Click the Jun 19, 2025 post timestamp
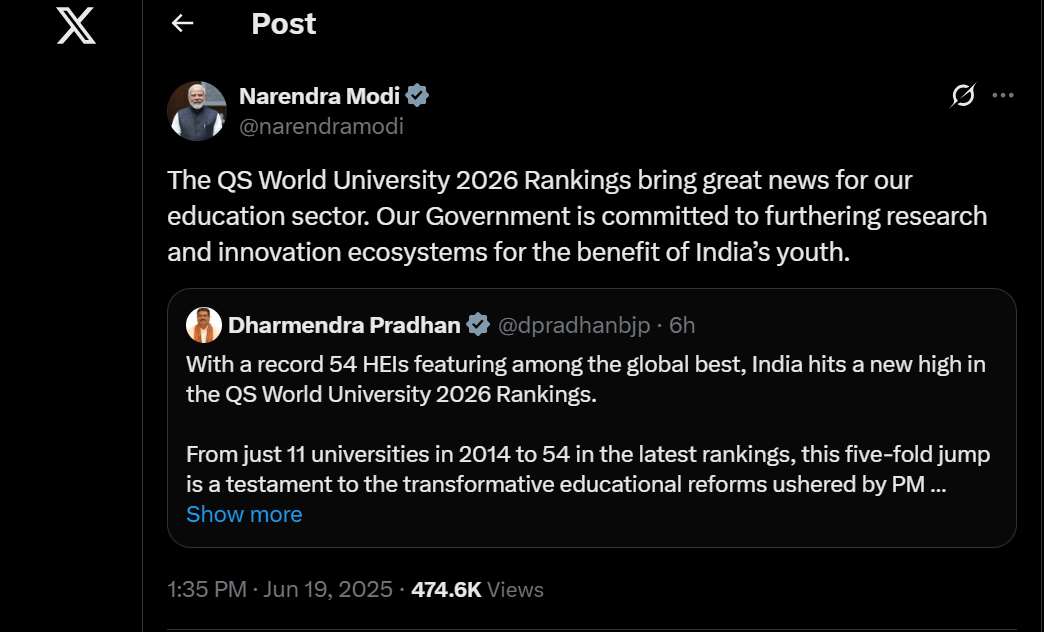The height and width of the screenshot is (632, 1044). pos(277,589)
